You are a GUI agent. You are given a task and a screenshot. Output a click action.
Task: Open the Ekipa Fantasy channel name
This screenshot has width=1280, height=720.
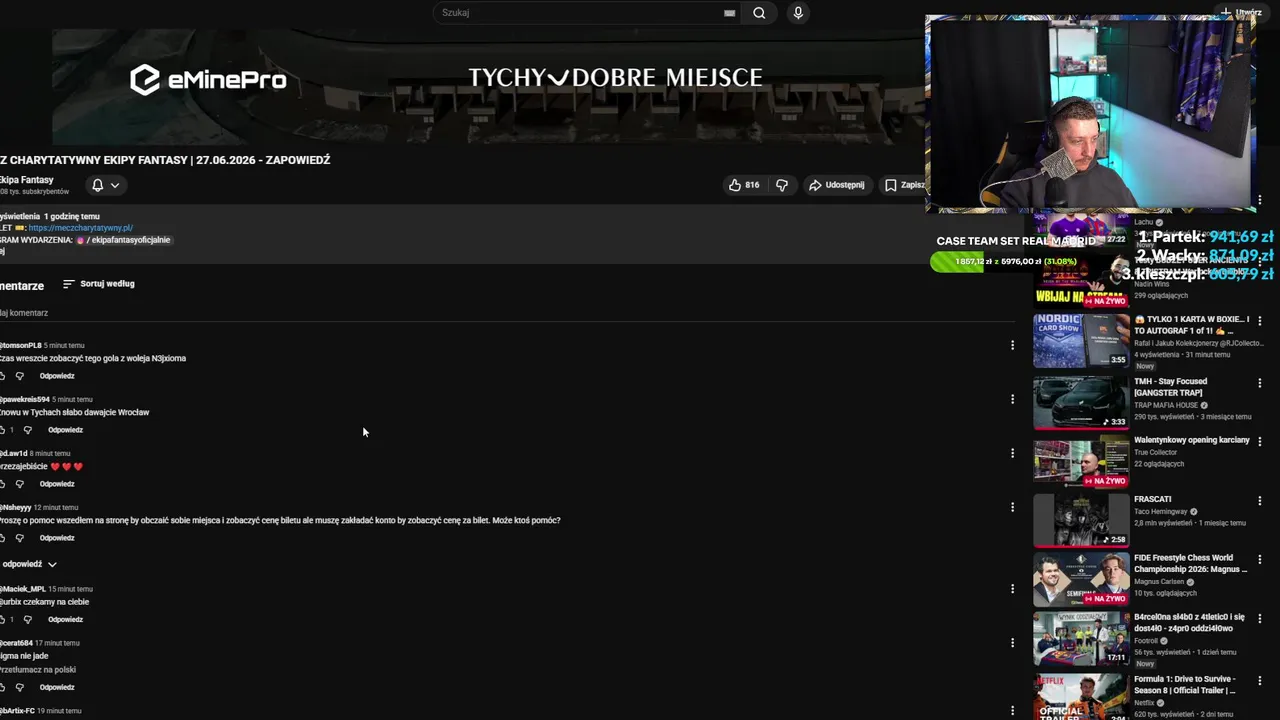[27, 180]
